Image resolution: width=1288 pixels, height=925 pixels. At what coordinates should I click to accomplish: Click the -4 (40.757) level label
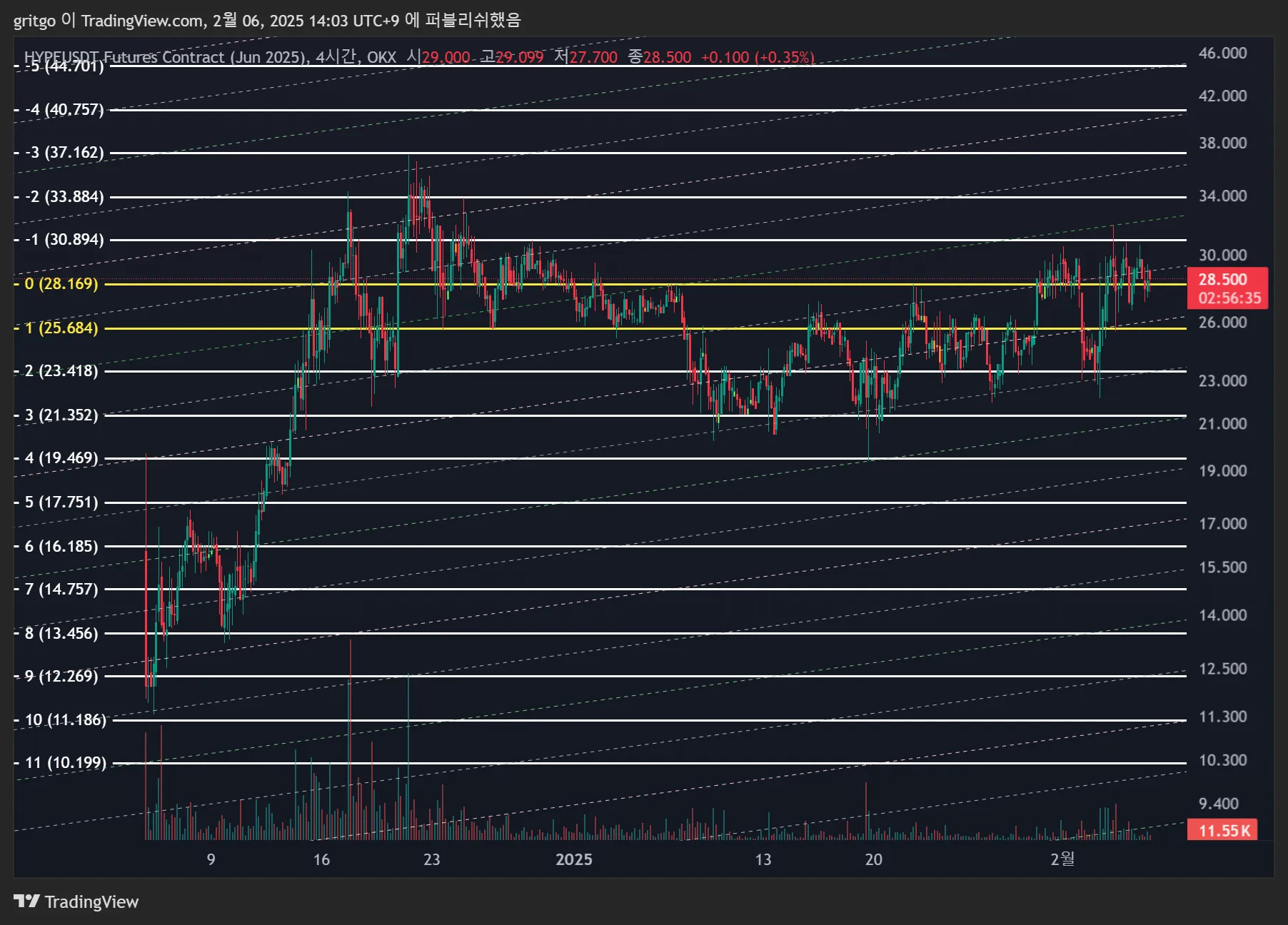click(64, 109)
